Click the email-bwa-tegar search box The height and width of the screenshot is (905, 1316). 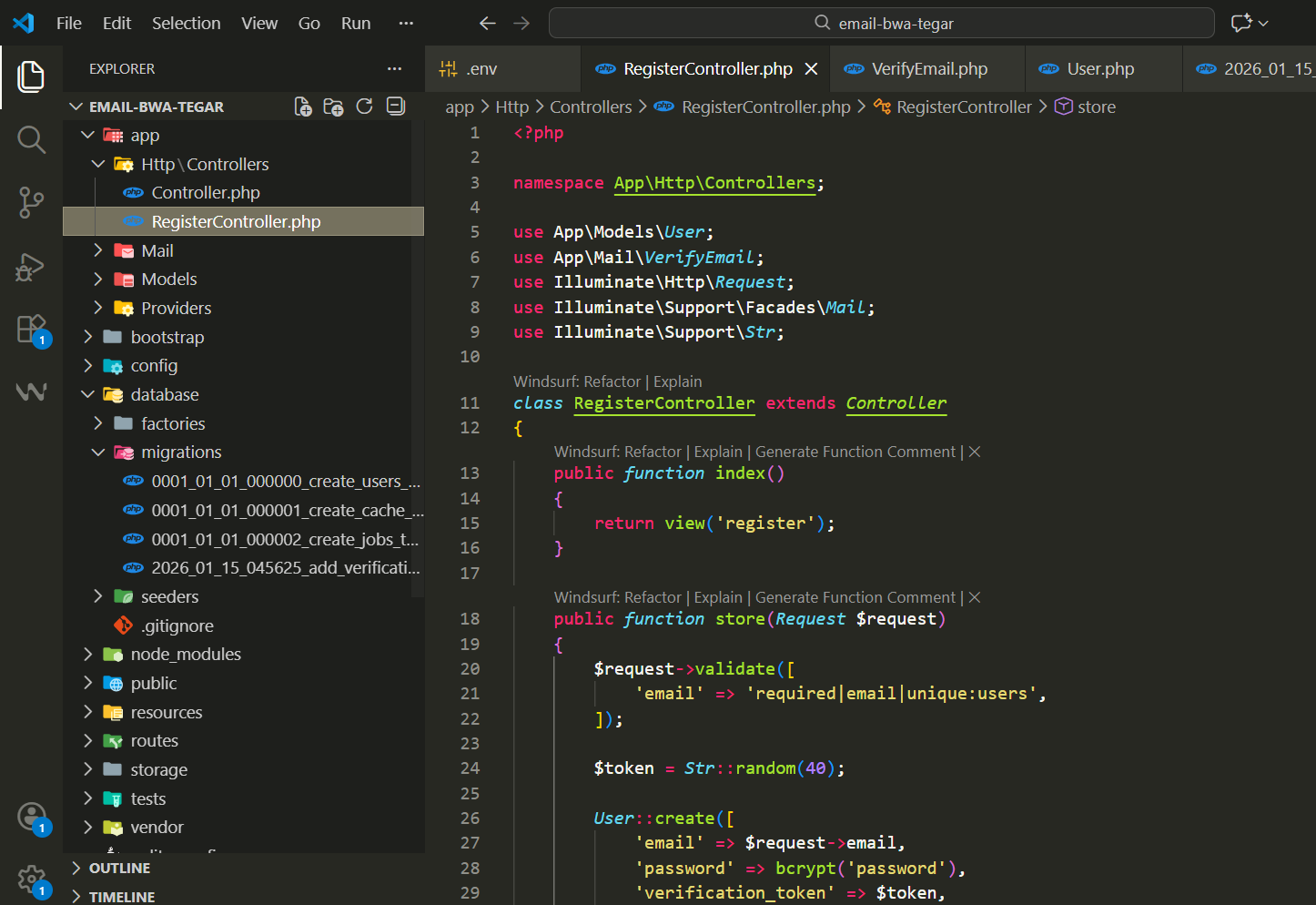[x=881, y=24]
